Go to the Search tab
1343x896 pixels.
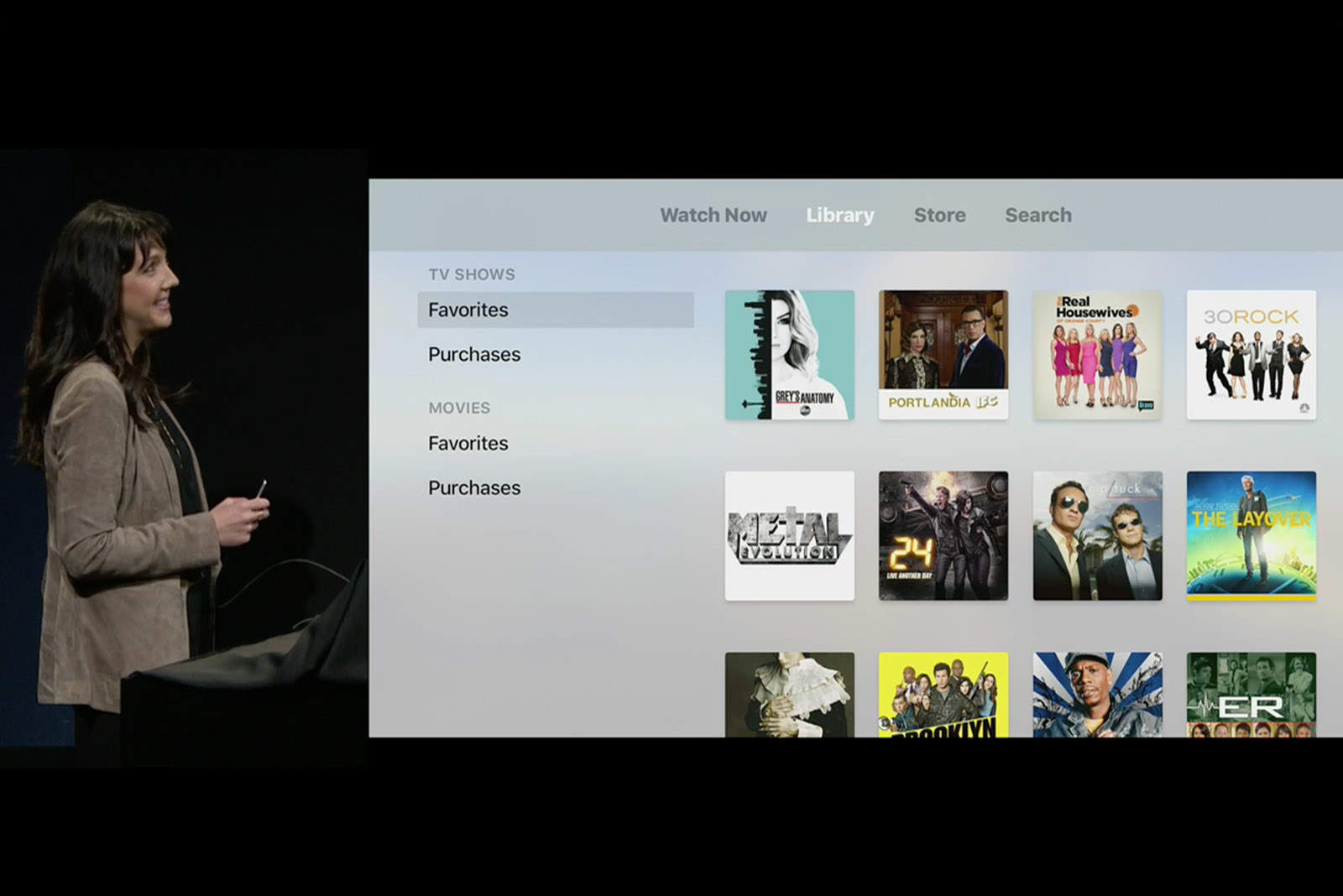point(1038,215)
